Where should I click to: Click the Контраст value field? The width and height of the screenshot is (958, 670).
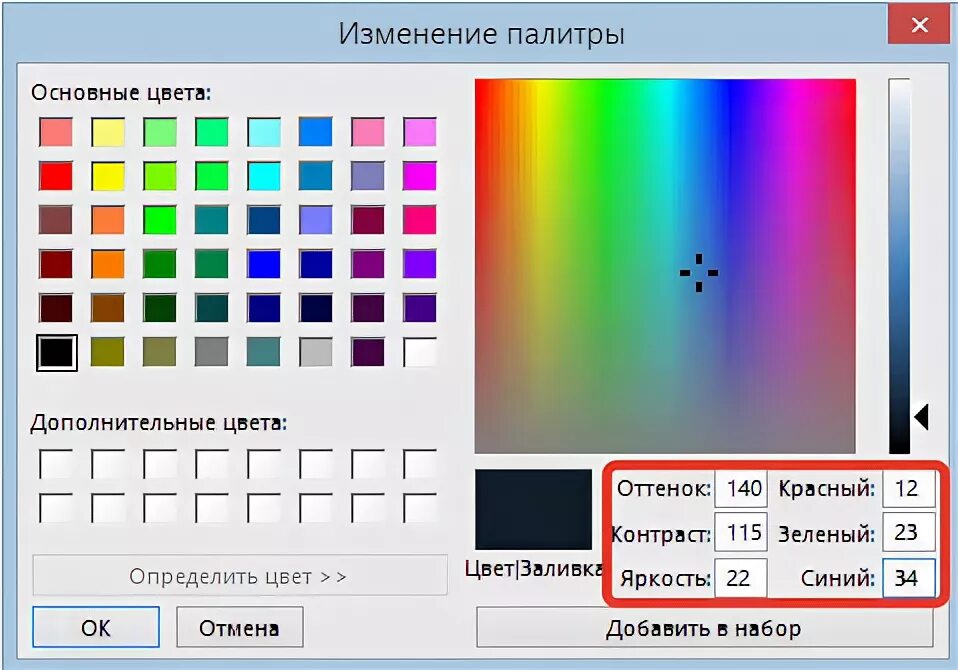pyautogui.click(x=741, y=533)
